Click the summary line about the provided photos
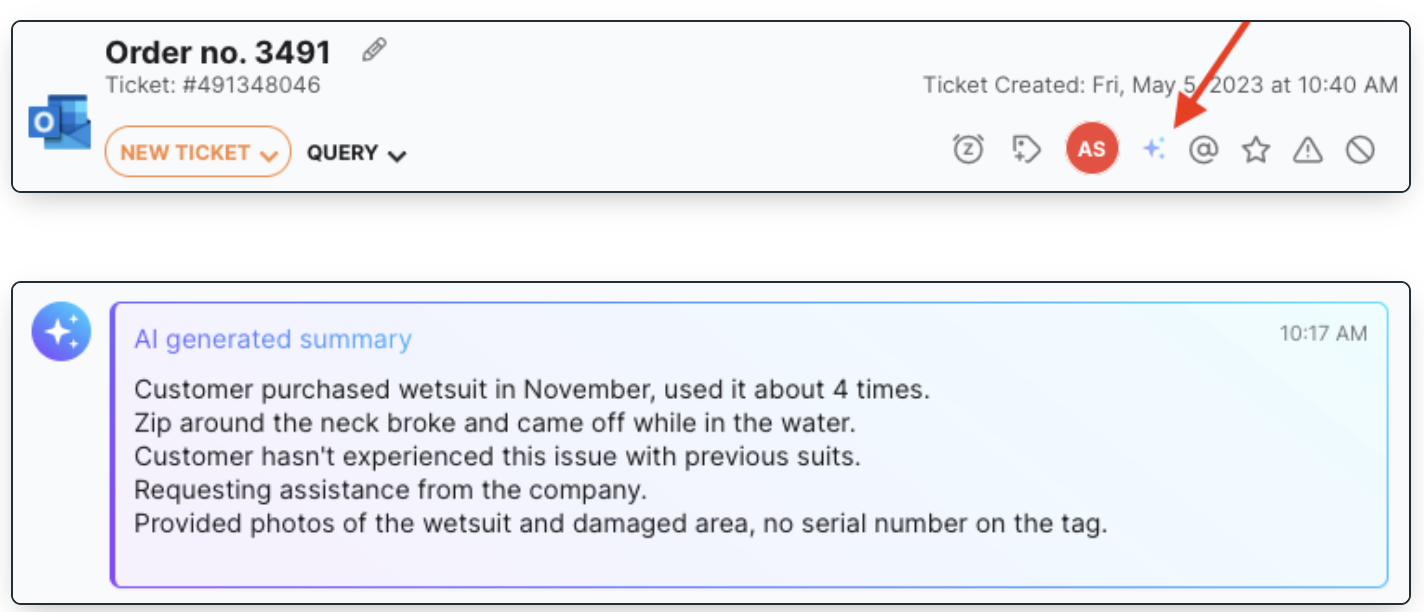The image size is (1424, 612). pyautogui.click(x=621, y=524)
